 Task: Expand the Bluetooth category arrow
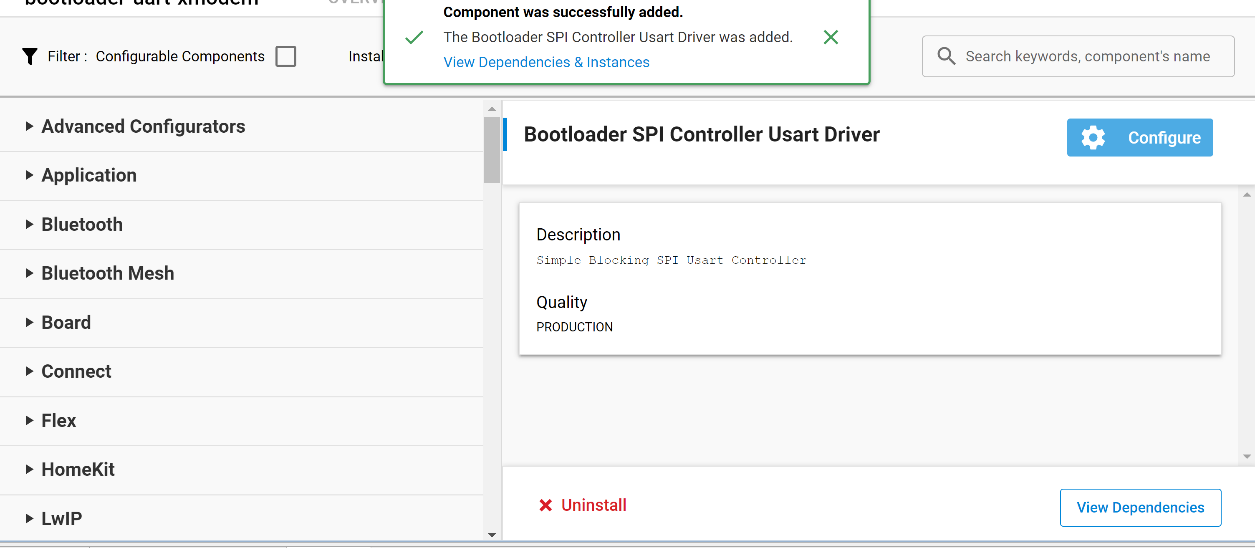click(30, 225)
